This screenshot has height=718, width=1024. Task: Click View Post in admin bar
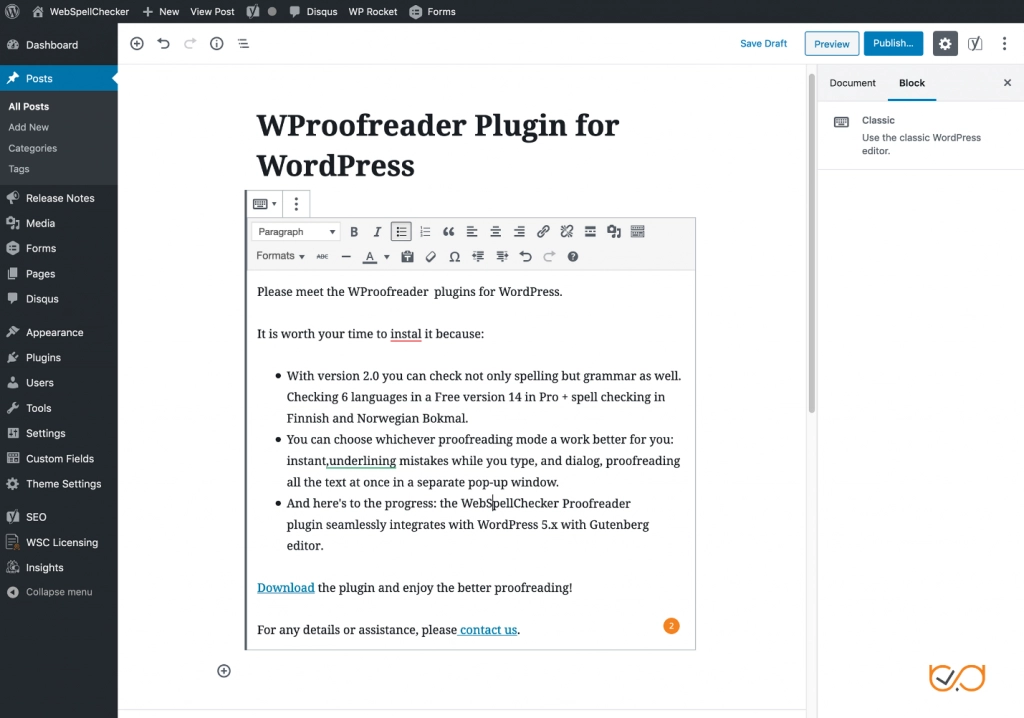click(212, 12)
